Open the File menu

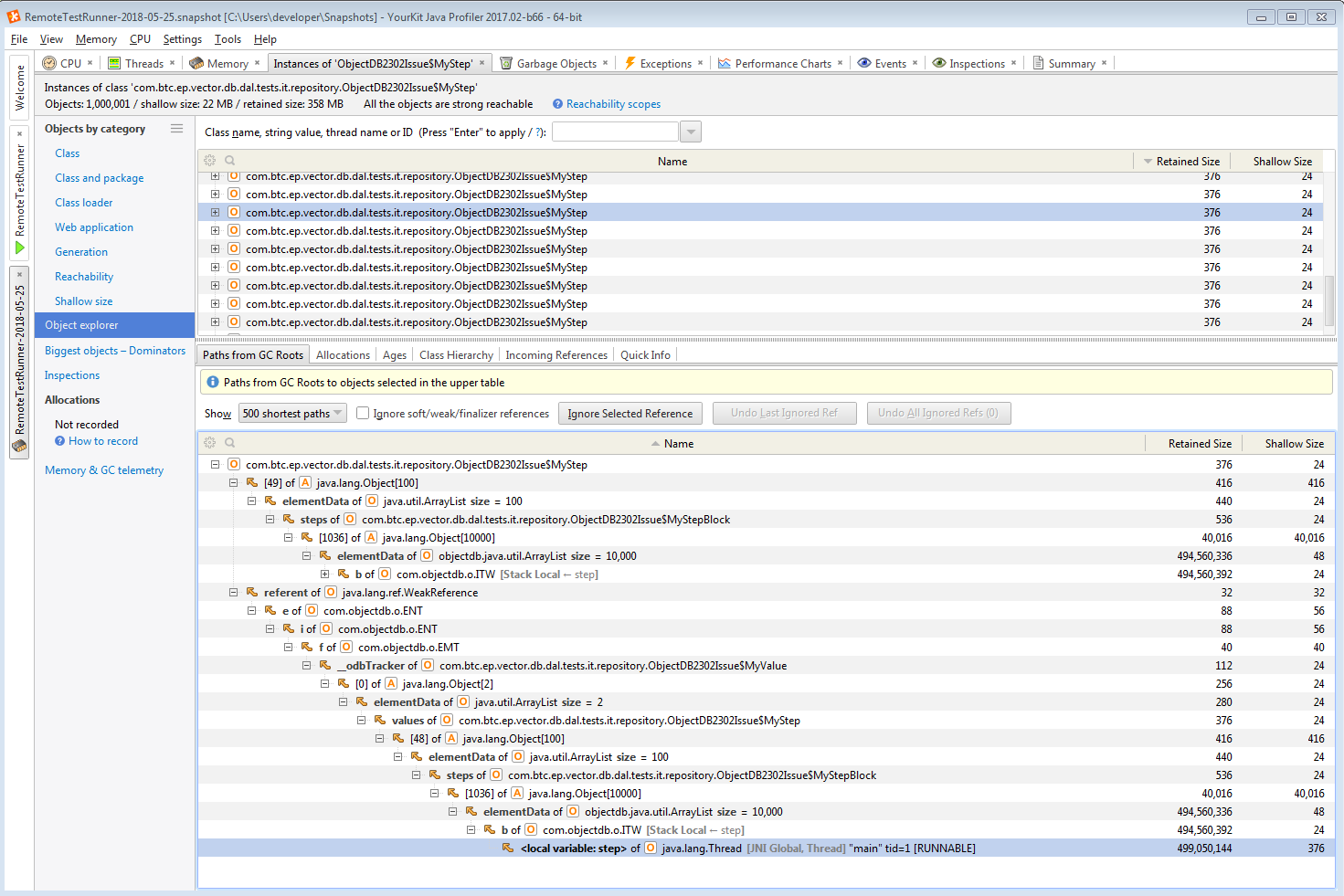point(19,39)
